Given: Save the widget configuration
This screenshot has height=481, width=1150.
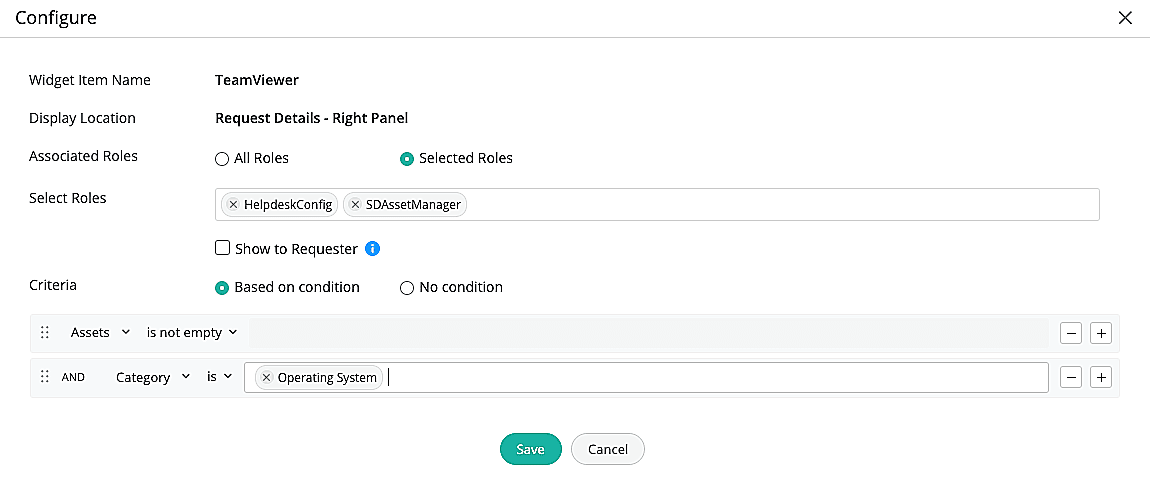Looking at the screenshot, I should point(530,449).
